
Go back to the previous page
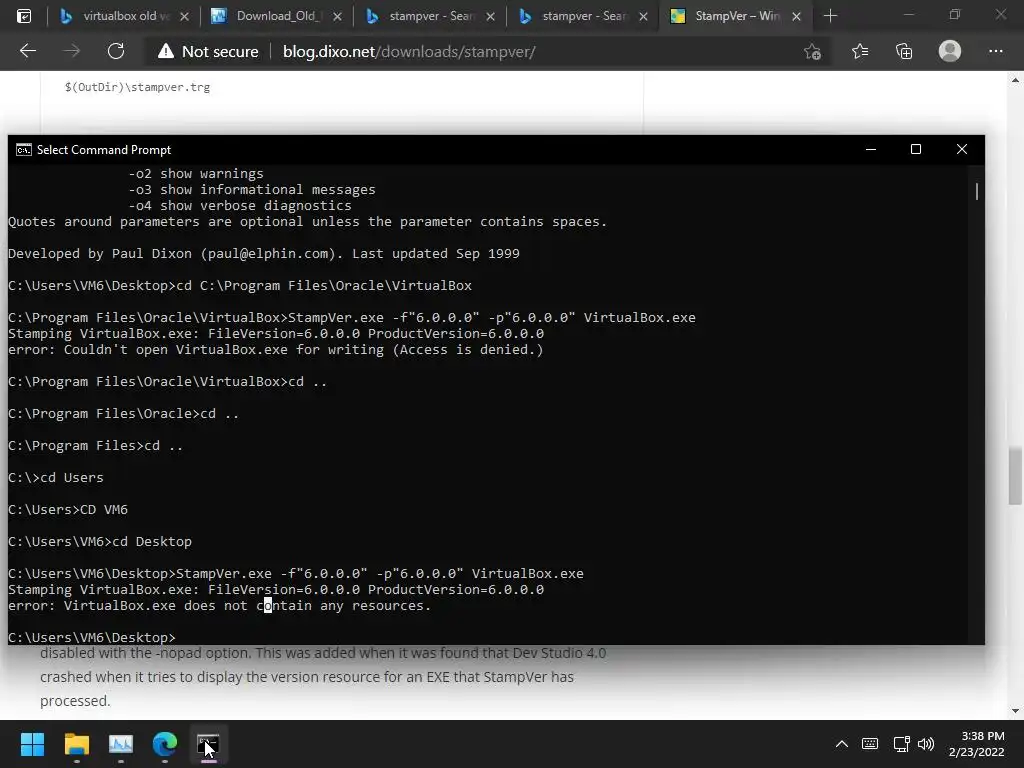coord(28,51)
